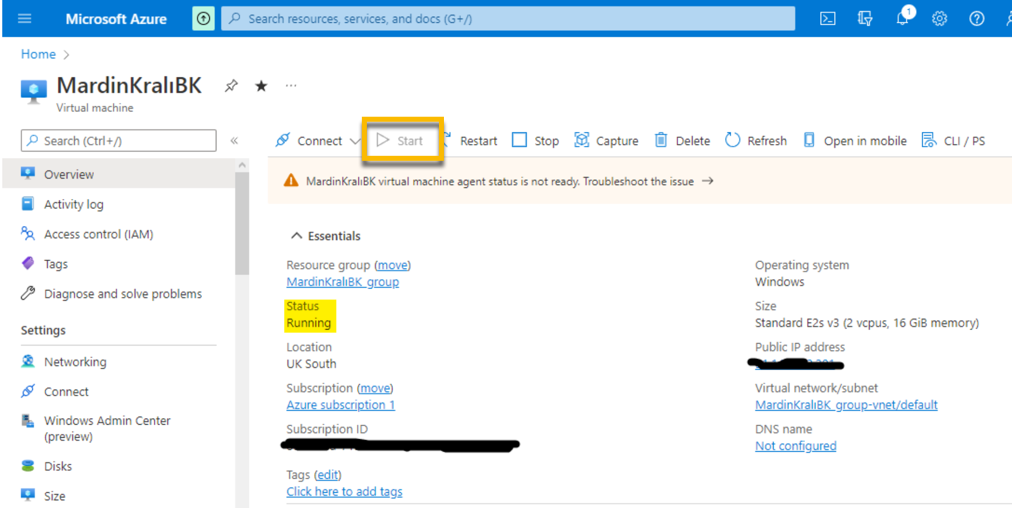The image size is (1012, 508).
Task: Select the Standard E2s v3 size text
Action: (867, 323)
